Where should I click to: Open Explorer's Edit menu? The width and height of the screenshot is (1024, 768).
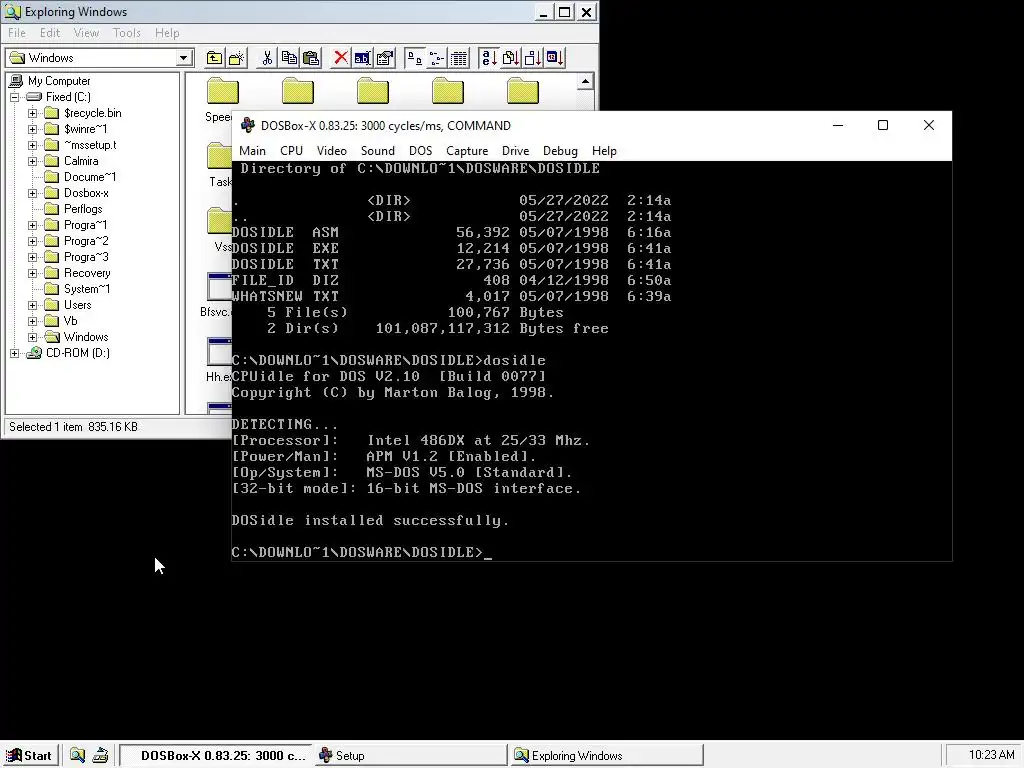tap(50, 33)
